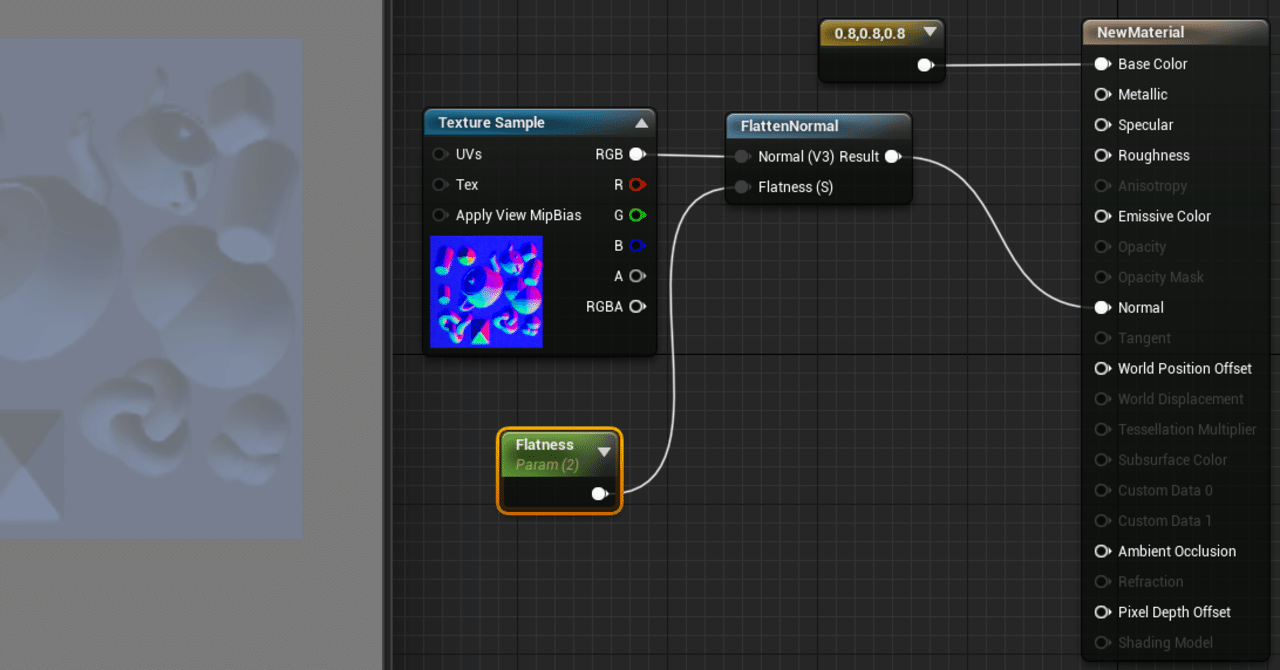The image size is (1280, 670).
Task: Select the R channel output pin
Action: coord(637,184)
